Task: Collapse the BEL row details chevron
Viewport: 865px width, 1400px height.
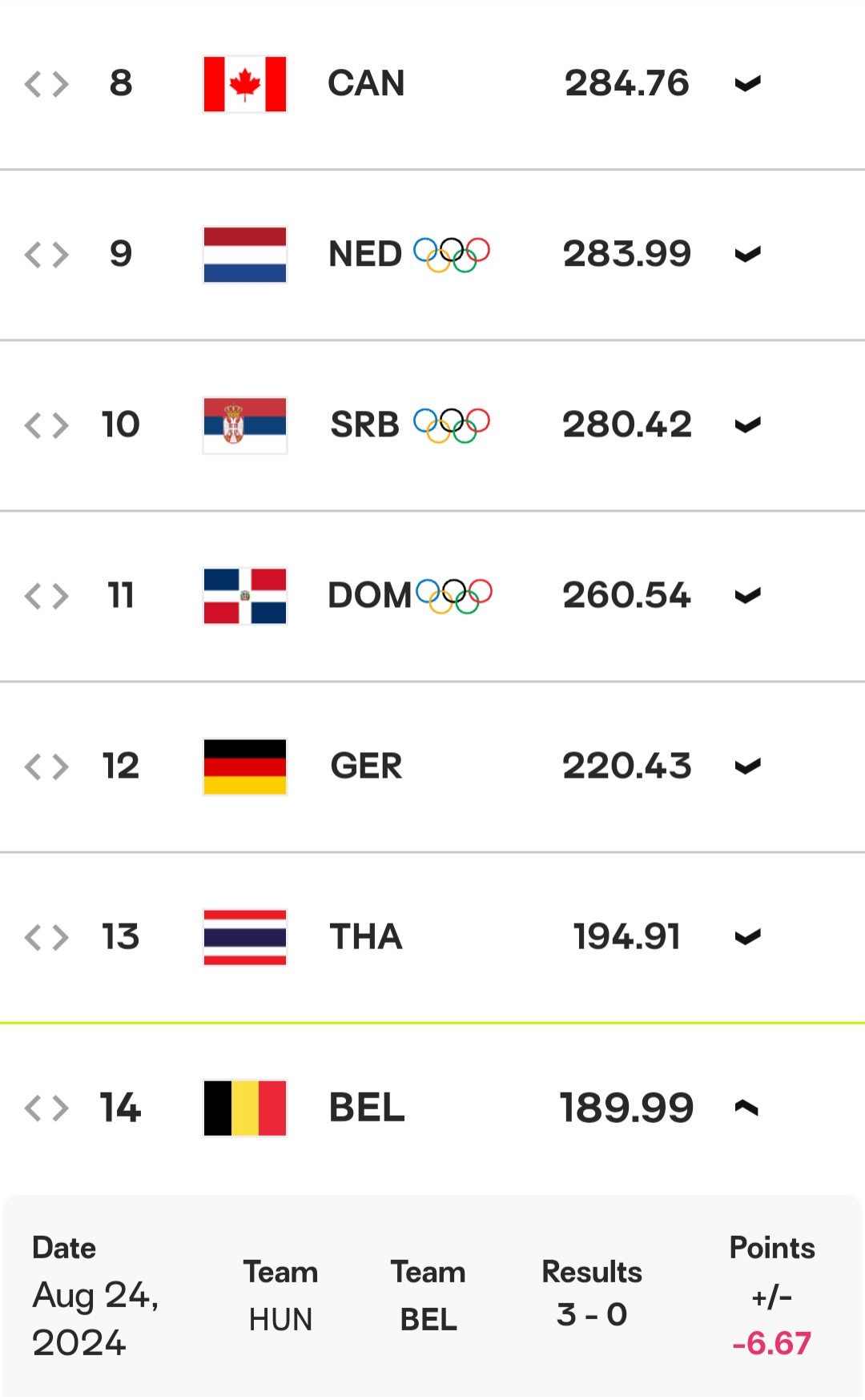Action: [x=746, y=1108]
